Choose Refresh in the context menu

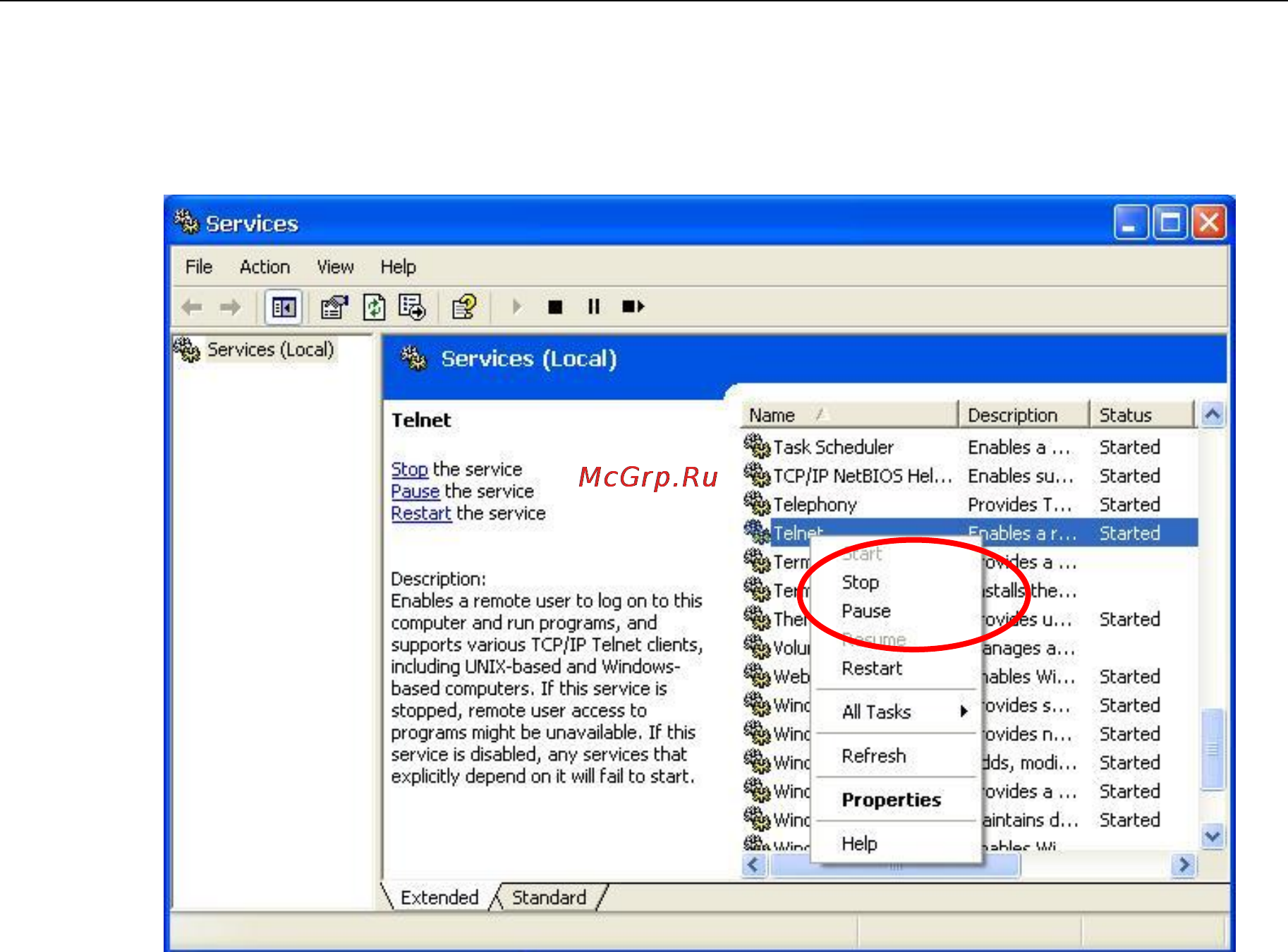[874, 756]
